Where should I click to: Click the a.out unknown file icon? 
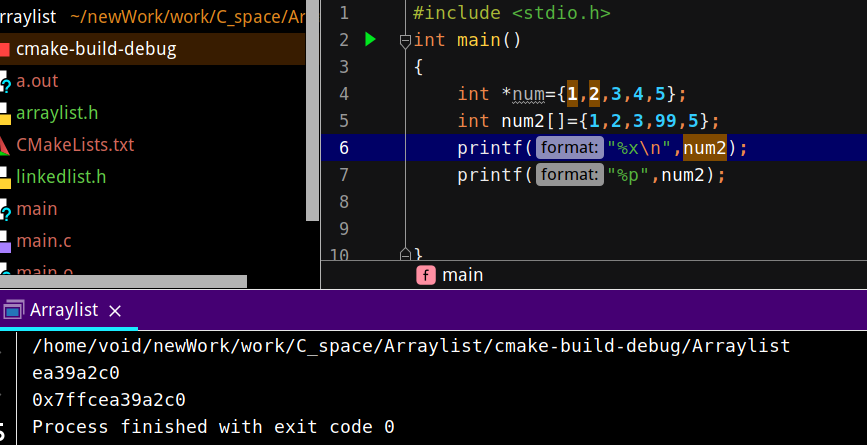coord(5,81)
